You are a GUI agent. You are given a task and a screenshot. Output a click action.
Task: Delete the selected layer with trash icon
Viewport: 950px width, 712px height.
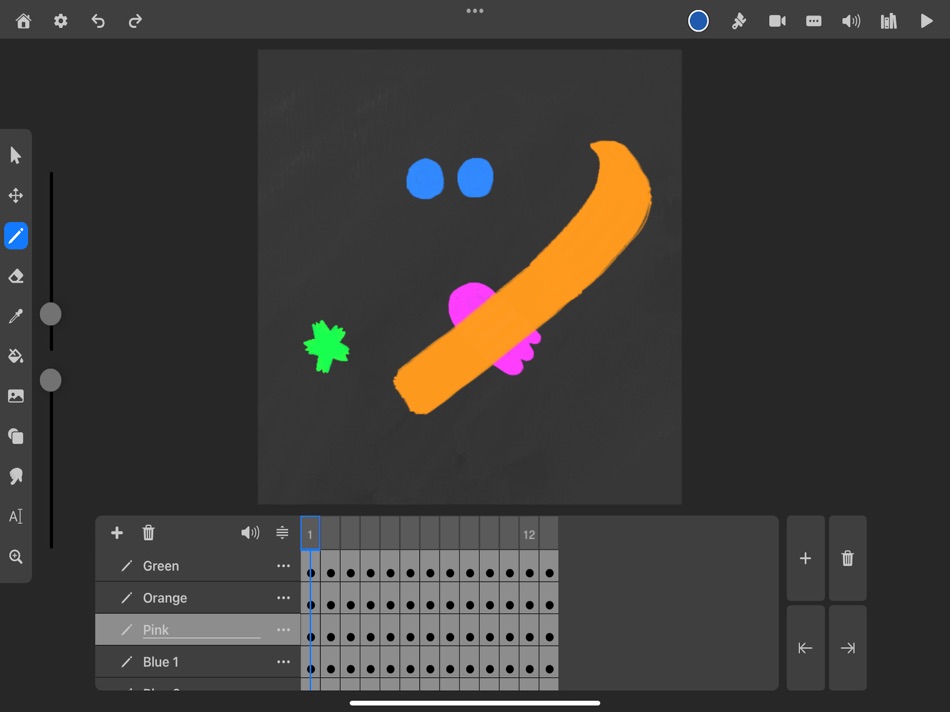[x=148, y=533]
